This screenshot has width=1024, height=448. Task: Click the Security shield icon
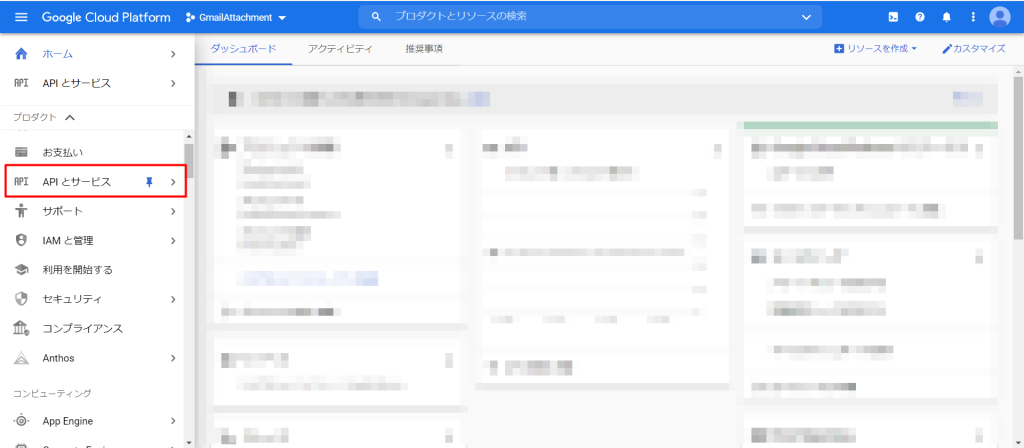[21, 299]
